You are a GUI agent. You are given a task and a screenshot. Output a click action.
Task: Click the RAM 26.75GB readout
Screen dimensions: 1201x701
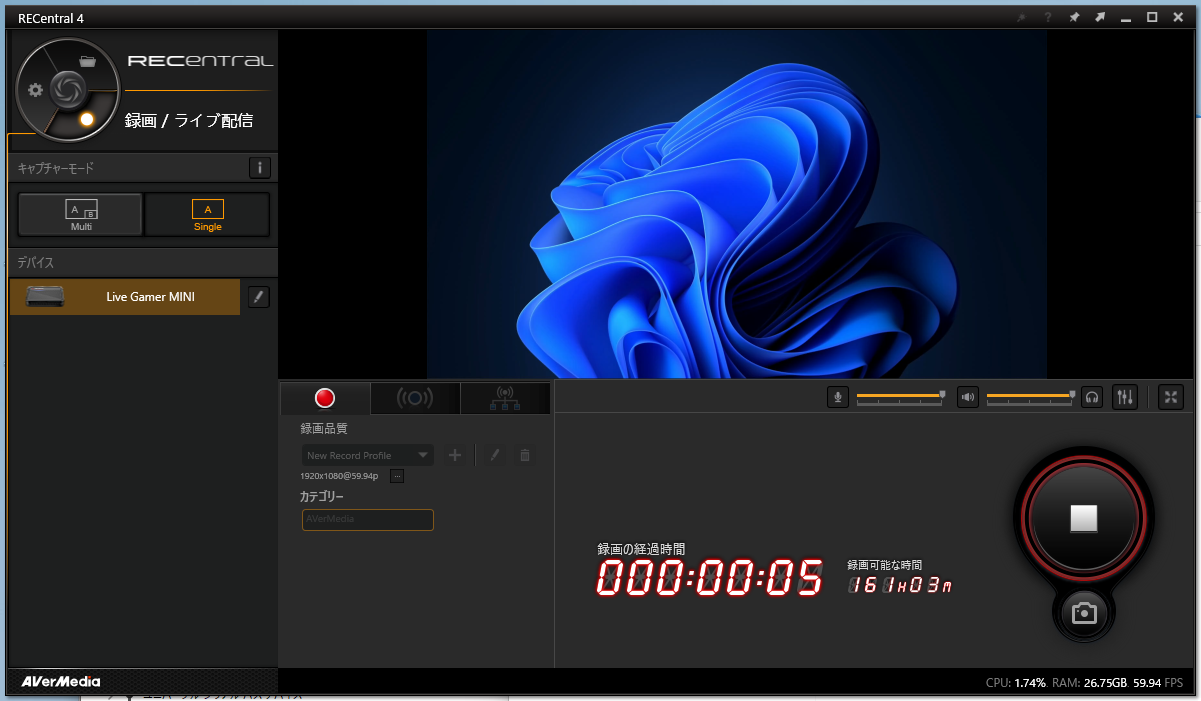[1090, 682]
